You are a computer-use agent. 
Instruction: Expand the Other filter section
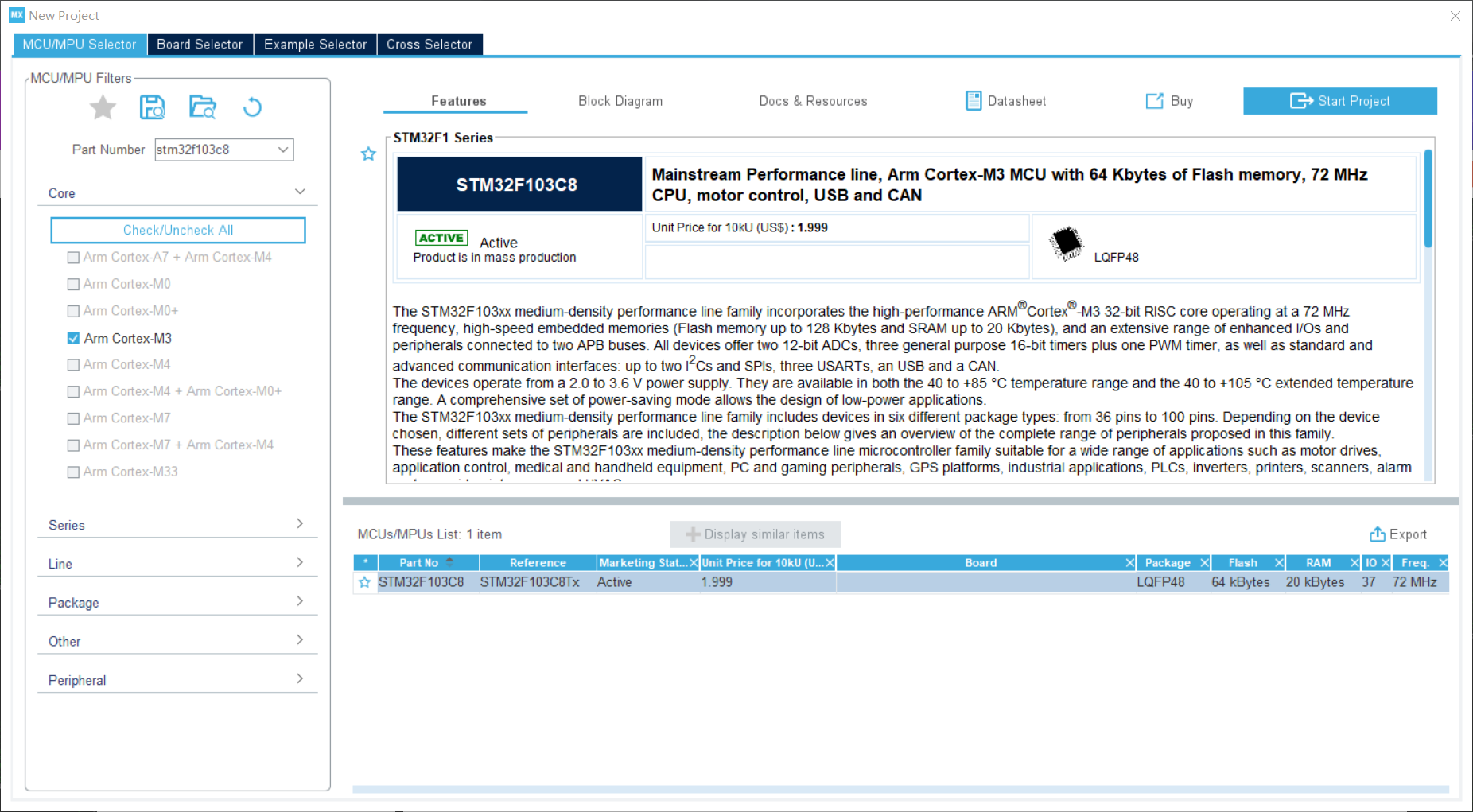coord(300,640)
